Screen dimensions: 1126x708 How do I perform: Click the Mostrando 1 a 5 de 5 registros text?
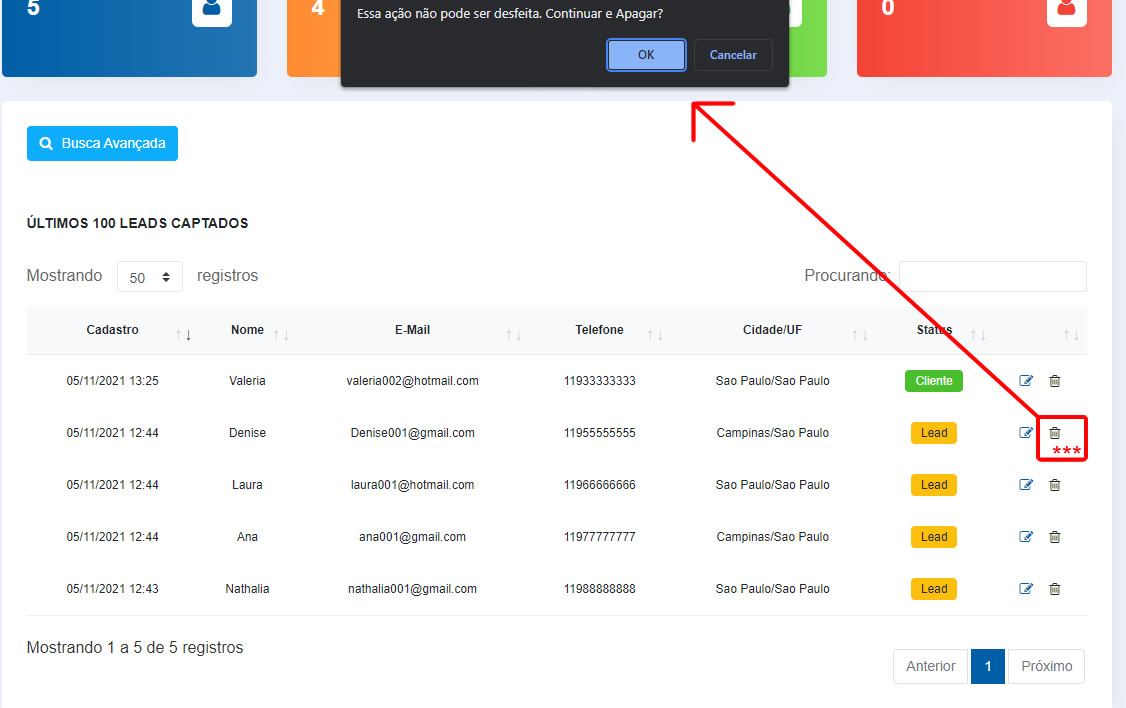point(135,648)
